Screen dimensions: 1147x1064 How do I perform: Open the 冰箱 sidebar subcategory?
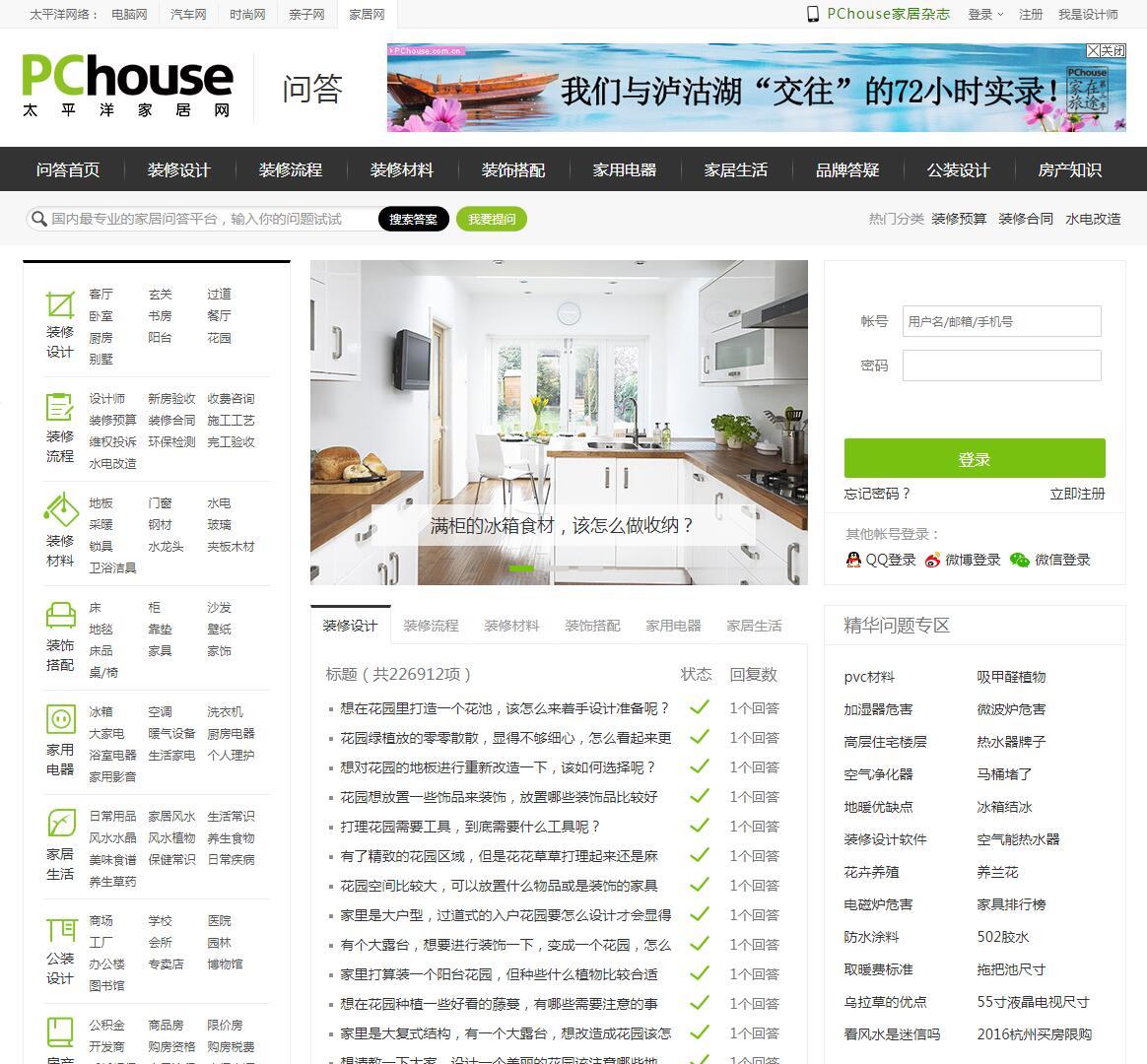click(x=101, y=711)
